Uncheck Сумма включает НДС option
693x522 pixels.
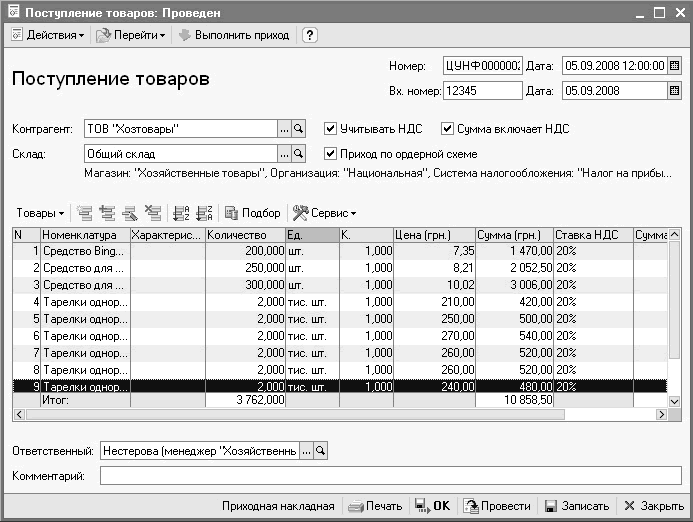[447, 129]
